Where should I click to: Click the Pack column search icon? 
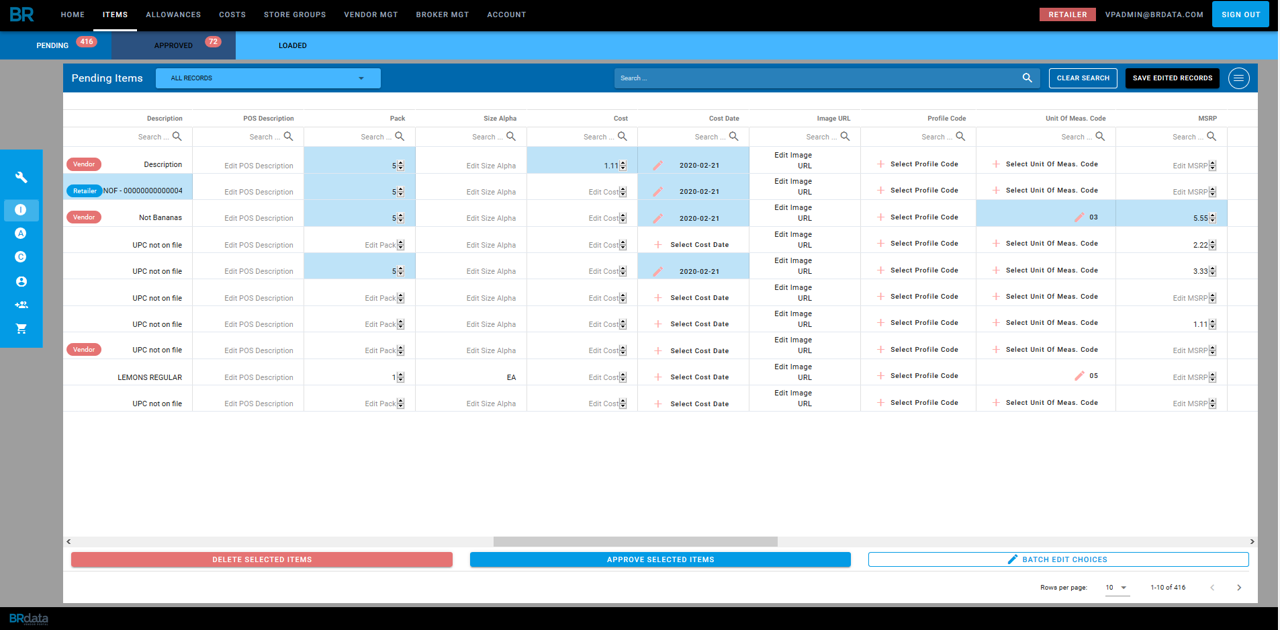pos(399,136)
